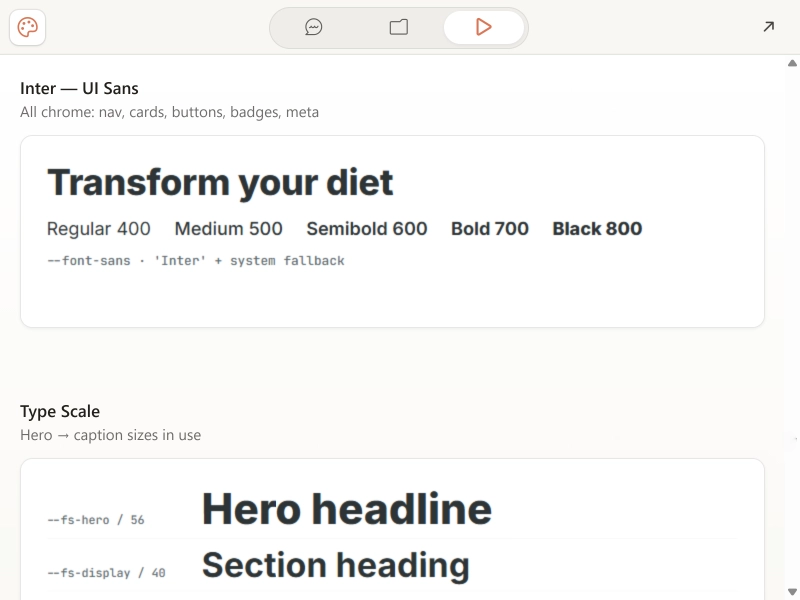Click the 'Inter — UI Sans' heading
The image size is (800, 600).
(x=79, y=88)
